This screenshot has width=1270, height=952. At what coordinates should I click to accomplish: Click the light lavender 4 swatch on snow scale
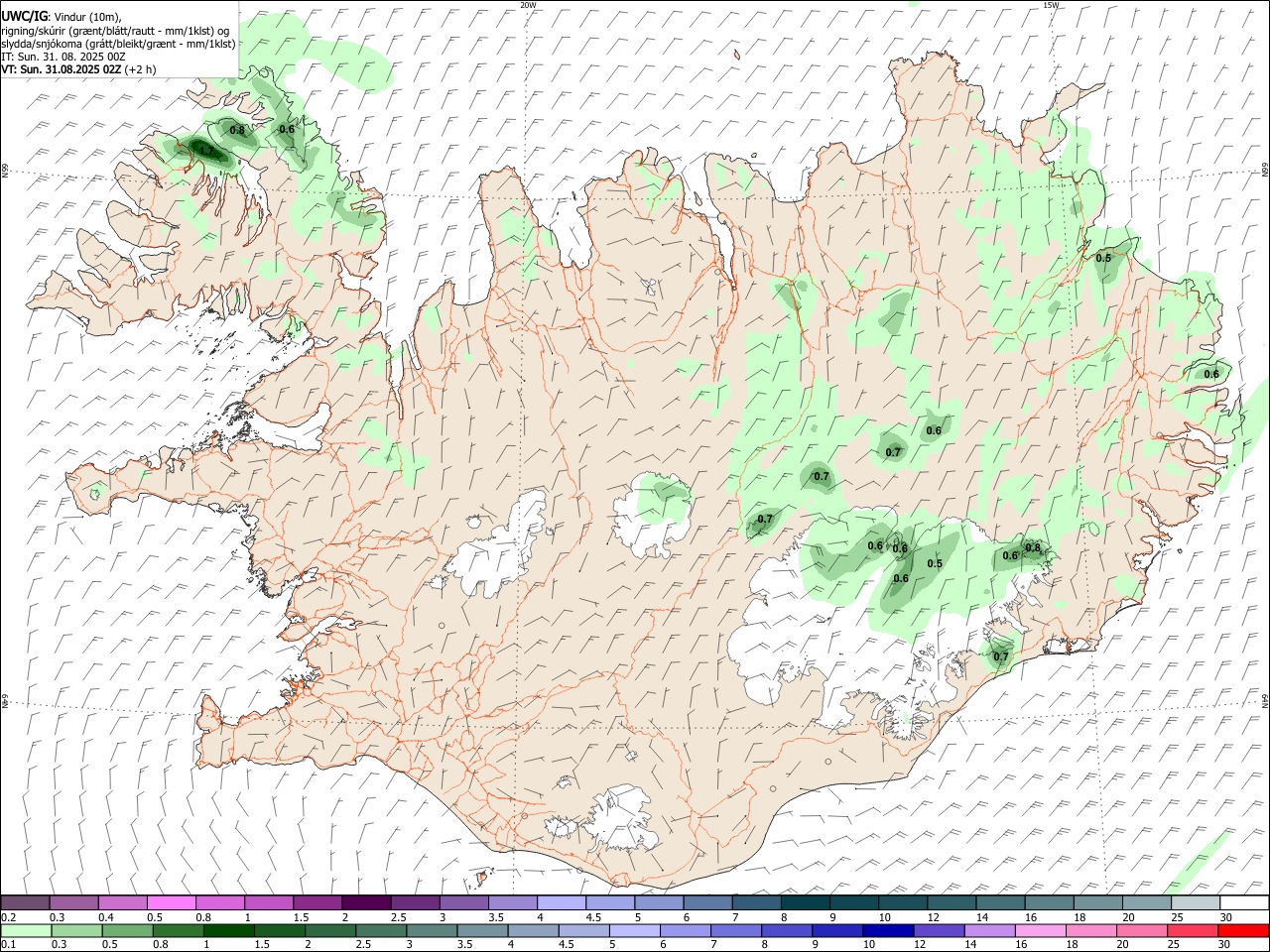click(x=561, y=902)
